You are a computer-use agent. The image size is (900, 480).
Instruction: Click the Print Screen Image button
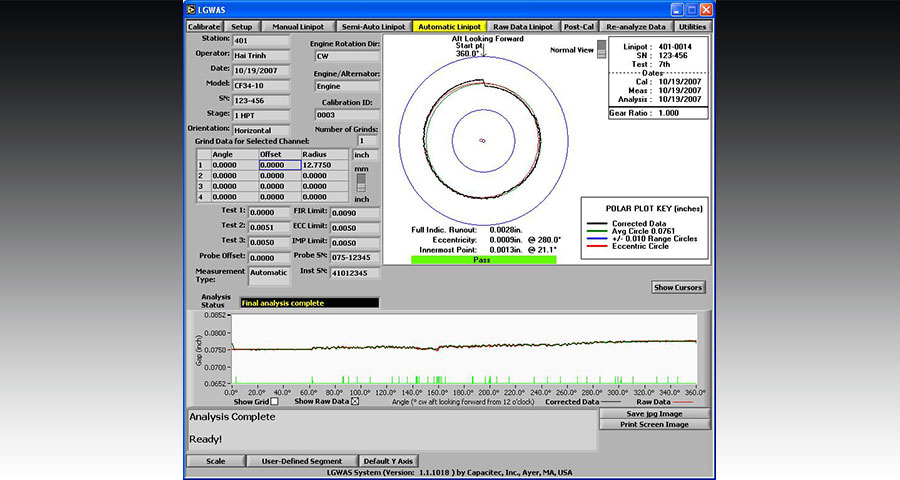click(654, 424)
